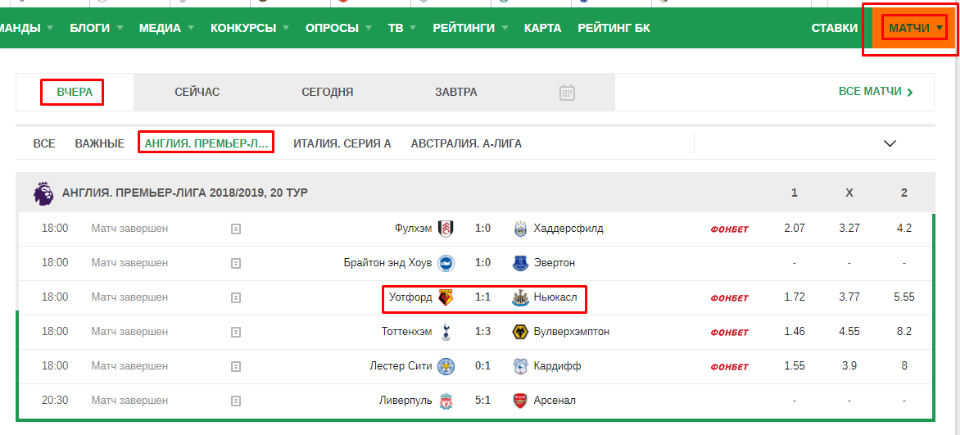
Task: Select the ИТАЛИЯ. СЕРИЯ А filter
Action: pos(342,144)
